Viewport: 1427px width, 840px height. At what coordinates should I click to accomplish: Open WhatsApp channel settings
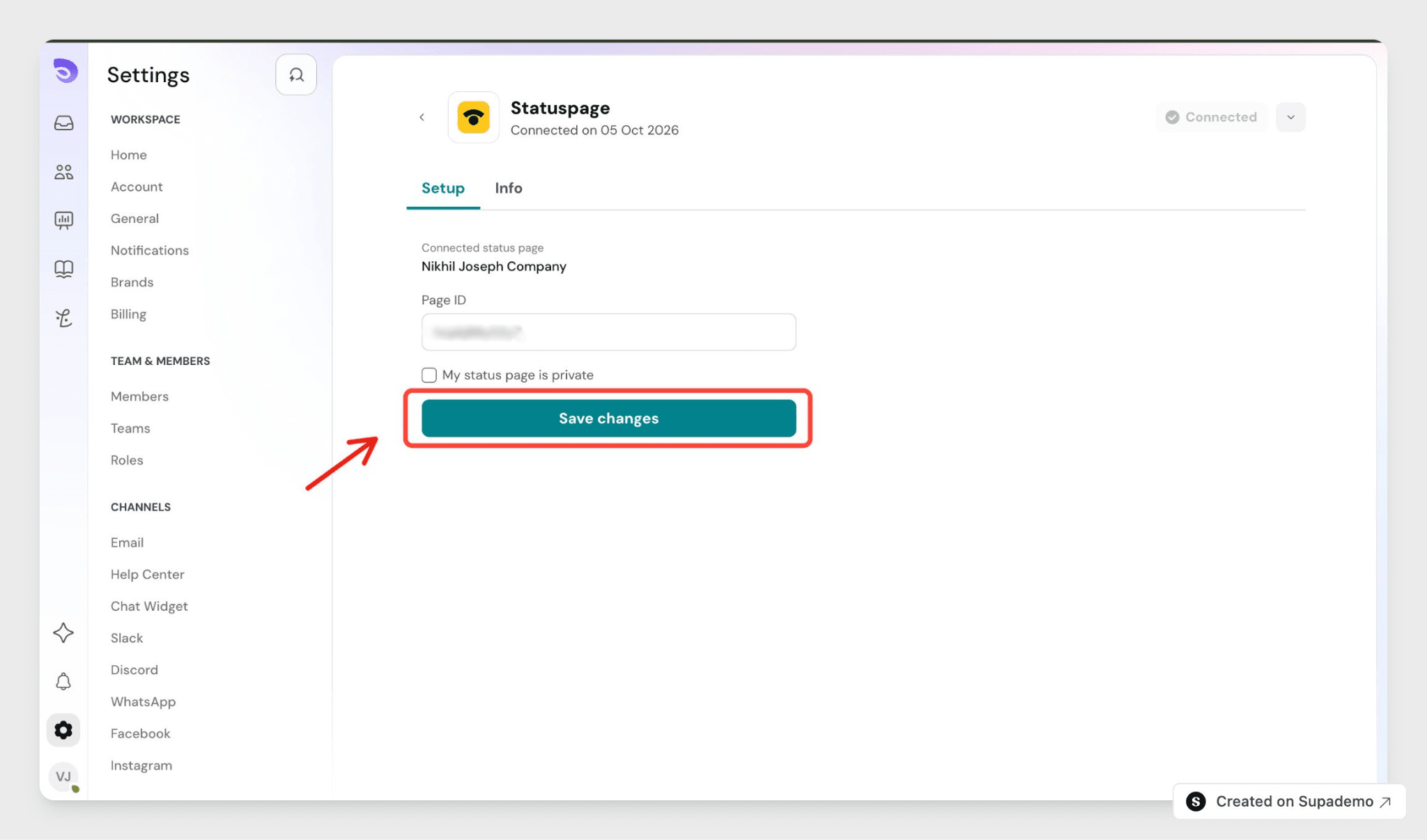tap(143, 702)
